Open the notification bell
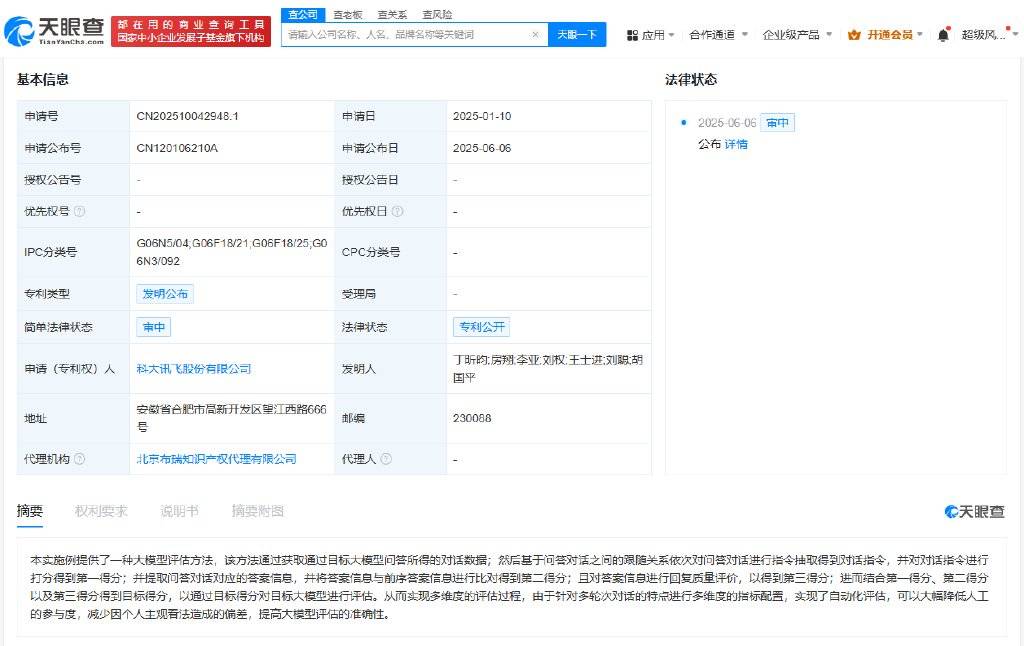The width and height of the screenshot is (1024, 646). click(943, 35)
